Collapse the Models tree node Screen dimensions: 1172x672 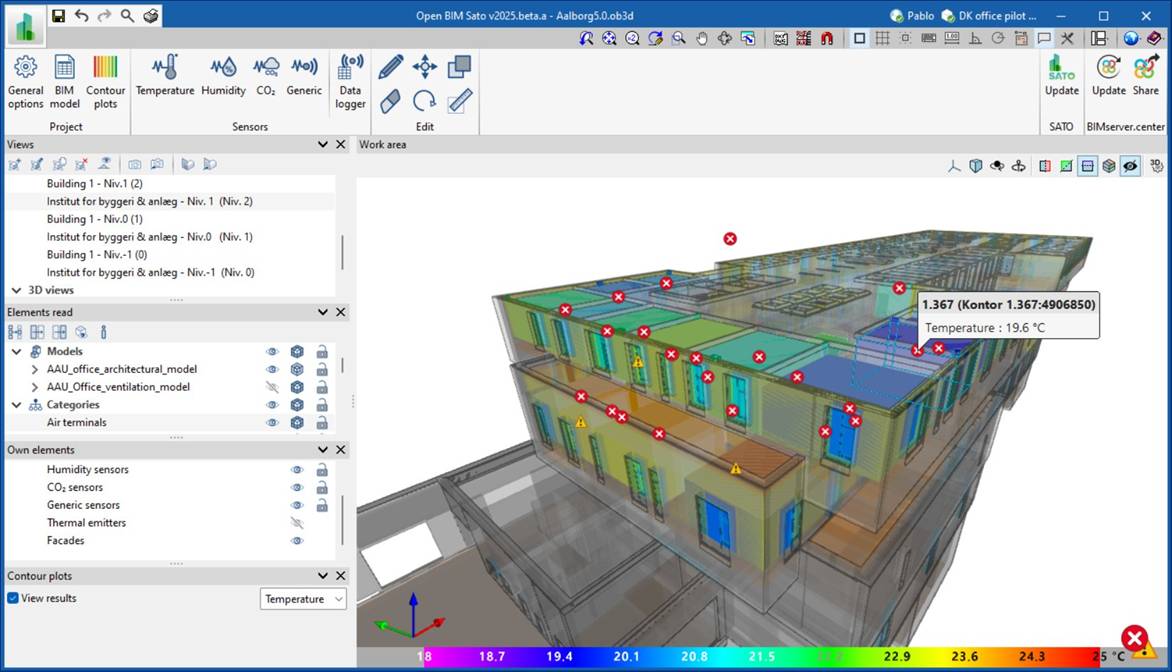click(16, 351)
